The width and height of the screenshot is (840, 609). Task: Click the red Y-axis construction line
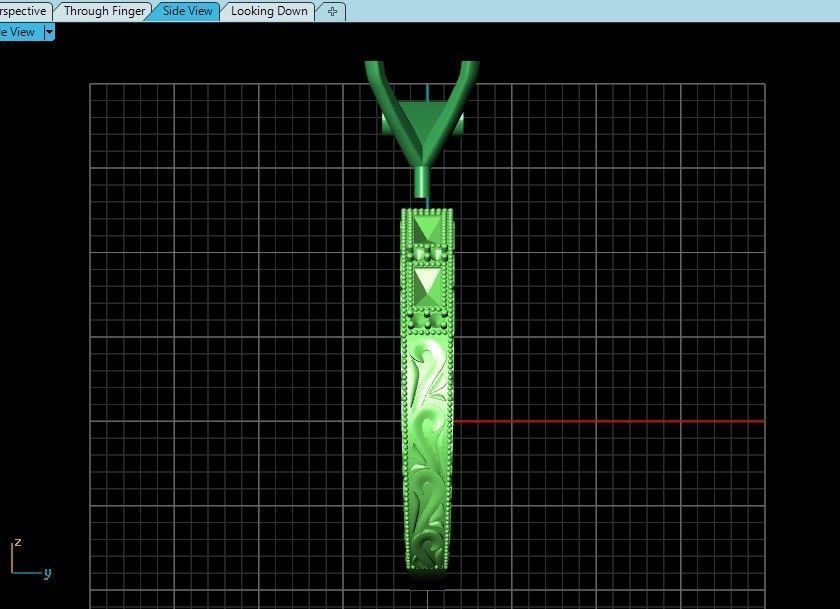coord(609,422)
